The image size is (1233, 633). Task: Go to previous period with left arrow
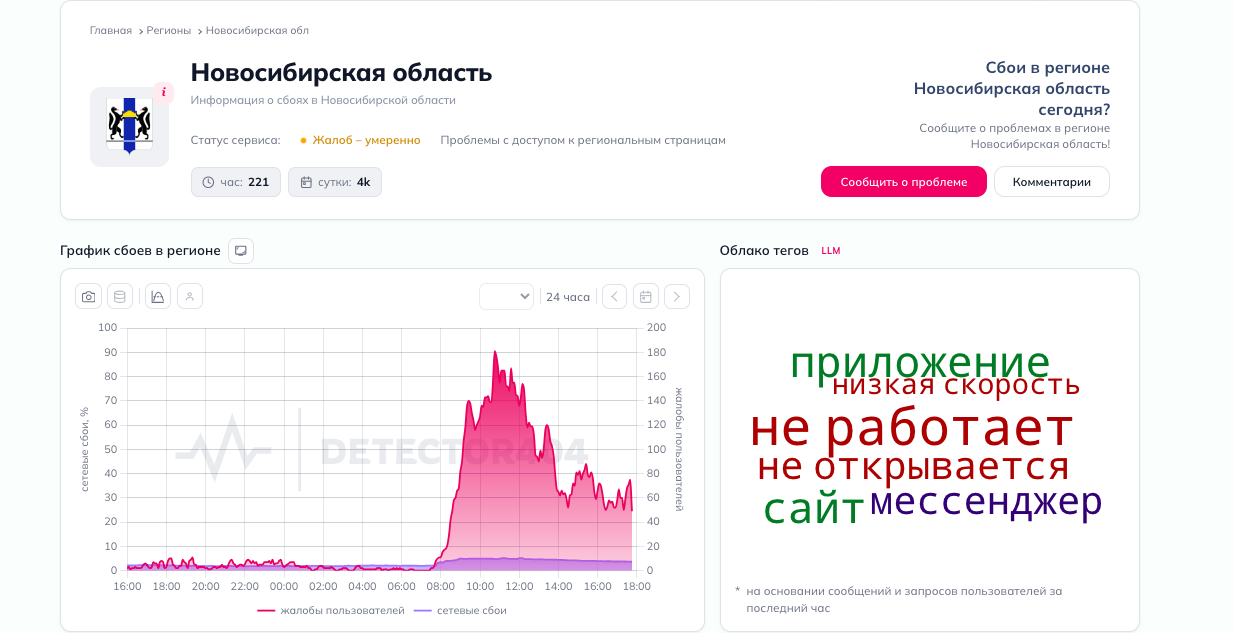point(614,296)
